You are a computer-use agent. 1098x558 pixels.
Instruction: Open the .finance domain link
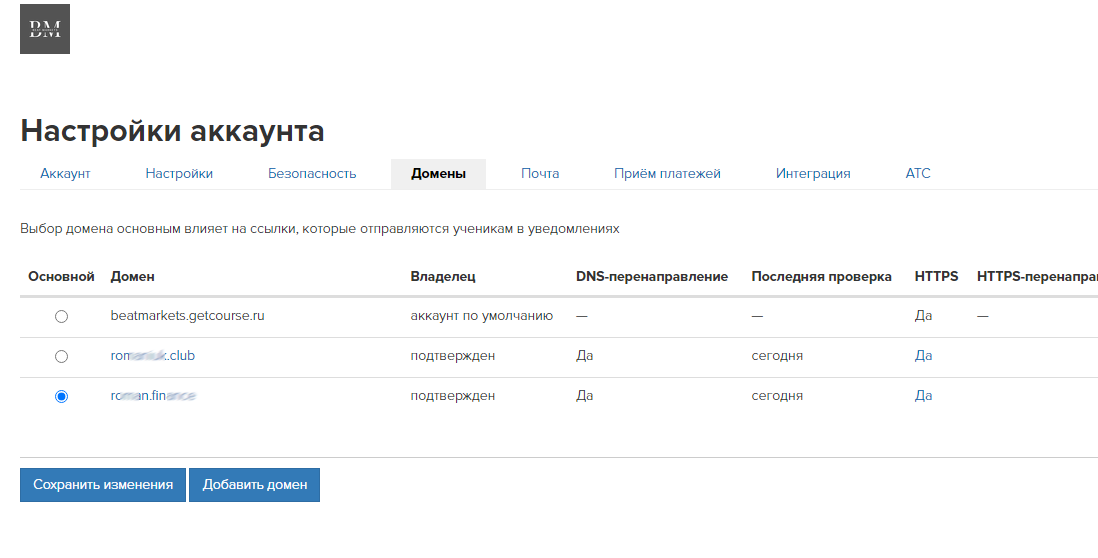point(153,396)
